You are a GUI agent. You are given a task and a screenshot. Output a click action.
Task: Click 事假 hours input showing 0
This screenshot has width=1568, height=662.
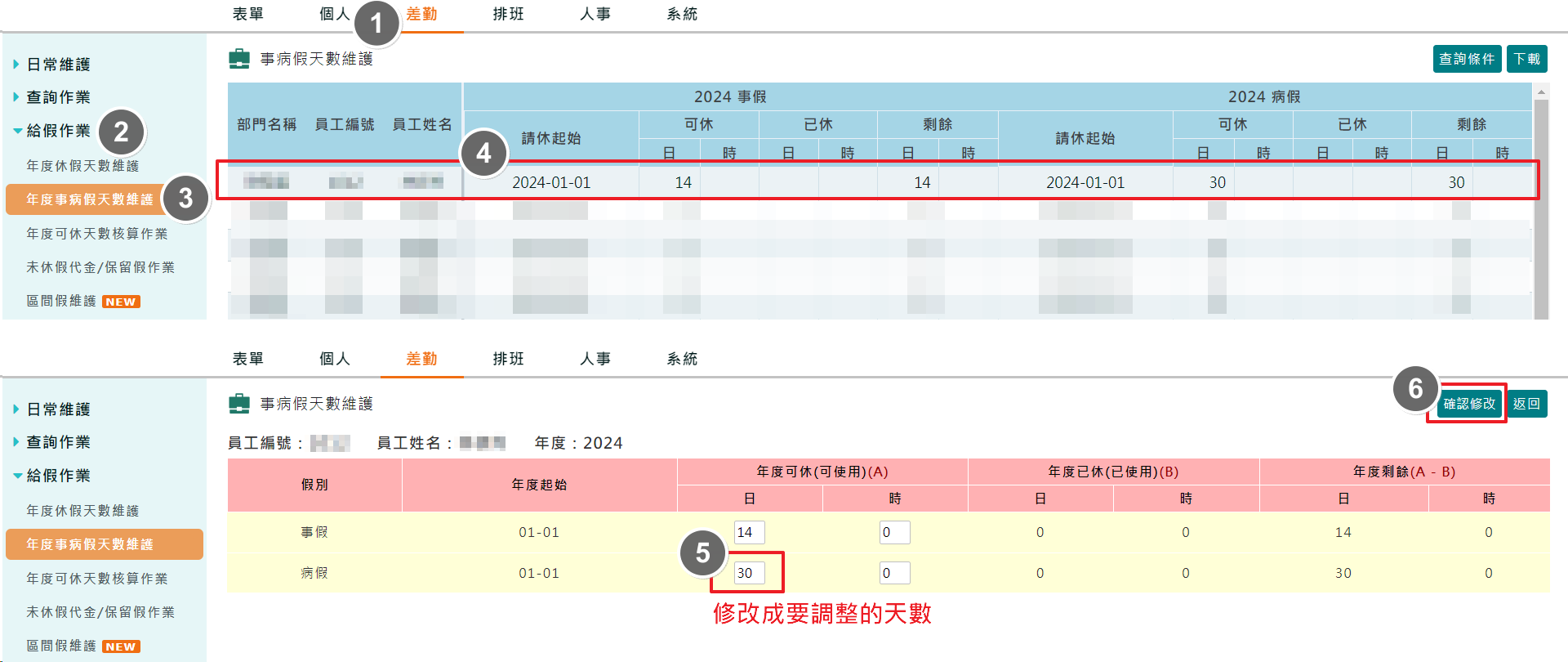click(x=894, y=532)
